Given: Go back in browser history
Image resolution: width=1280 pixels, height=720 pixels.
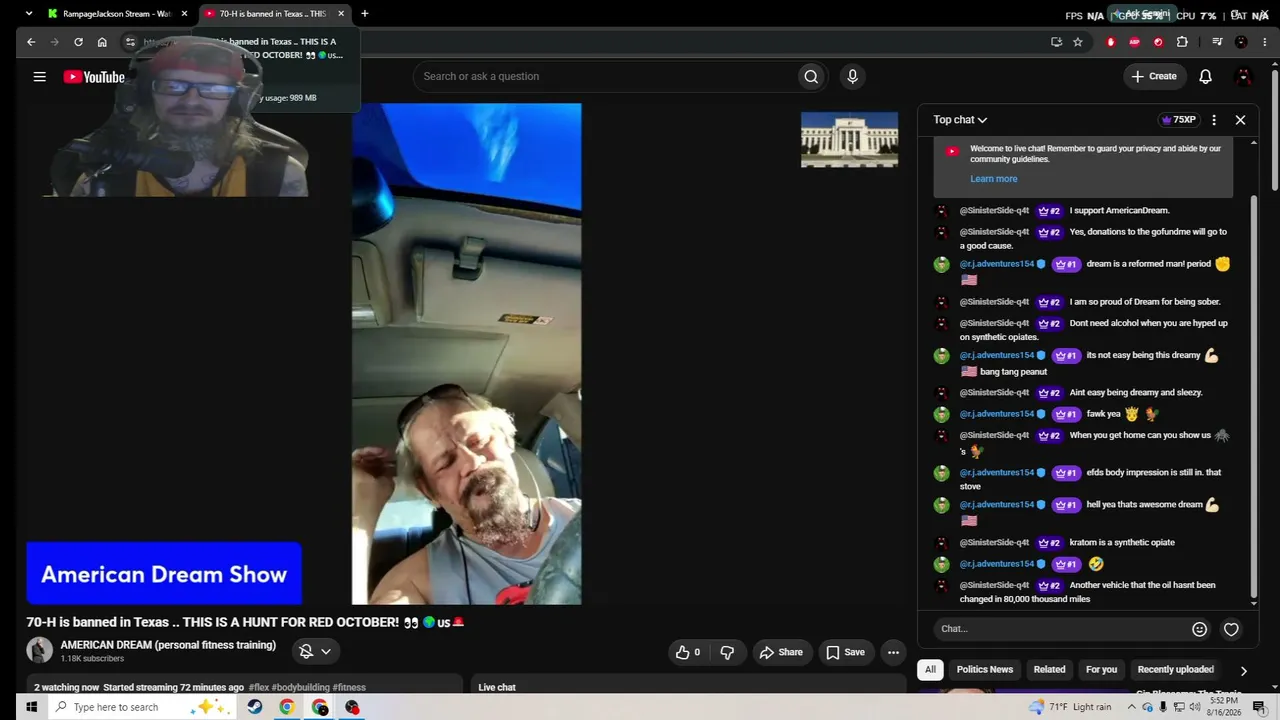Looking at the screenshot, I should click(31, 42).
